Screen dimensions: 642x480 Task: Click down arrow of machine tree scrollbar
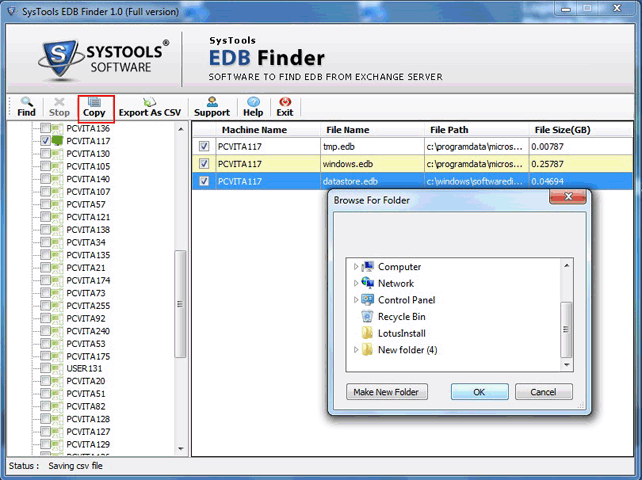[181, 449]
